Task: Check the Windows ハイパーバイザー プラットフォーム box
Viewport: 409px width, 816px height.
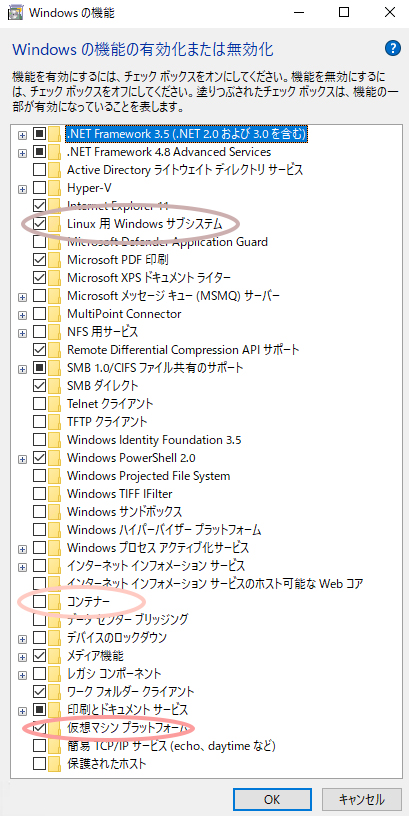Action: point(40,530)
